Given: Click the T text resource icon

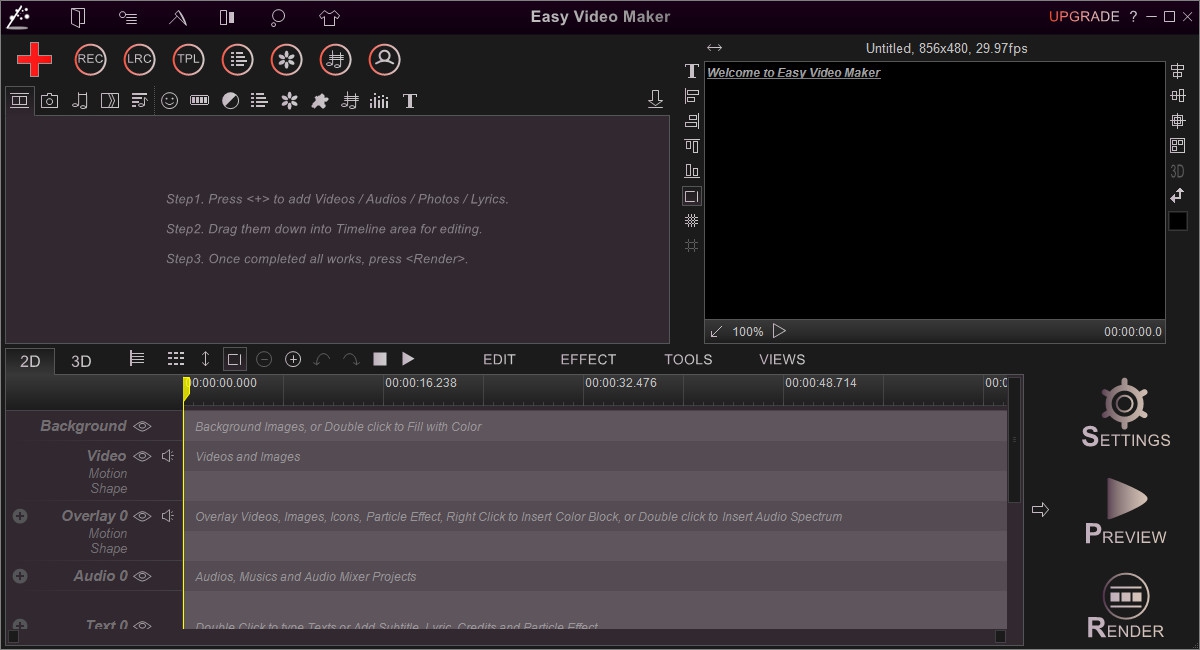Looking at the screenshot, I should pyautogui.click(x=409, y=100).
